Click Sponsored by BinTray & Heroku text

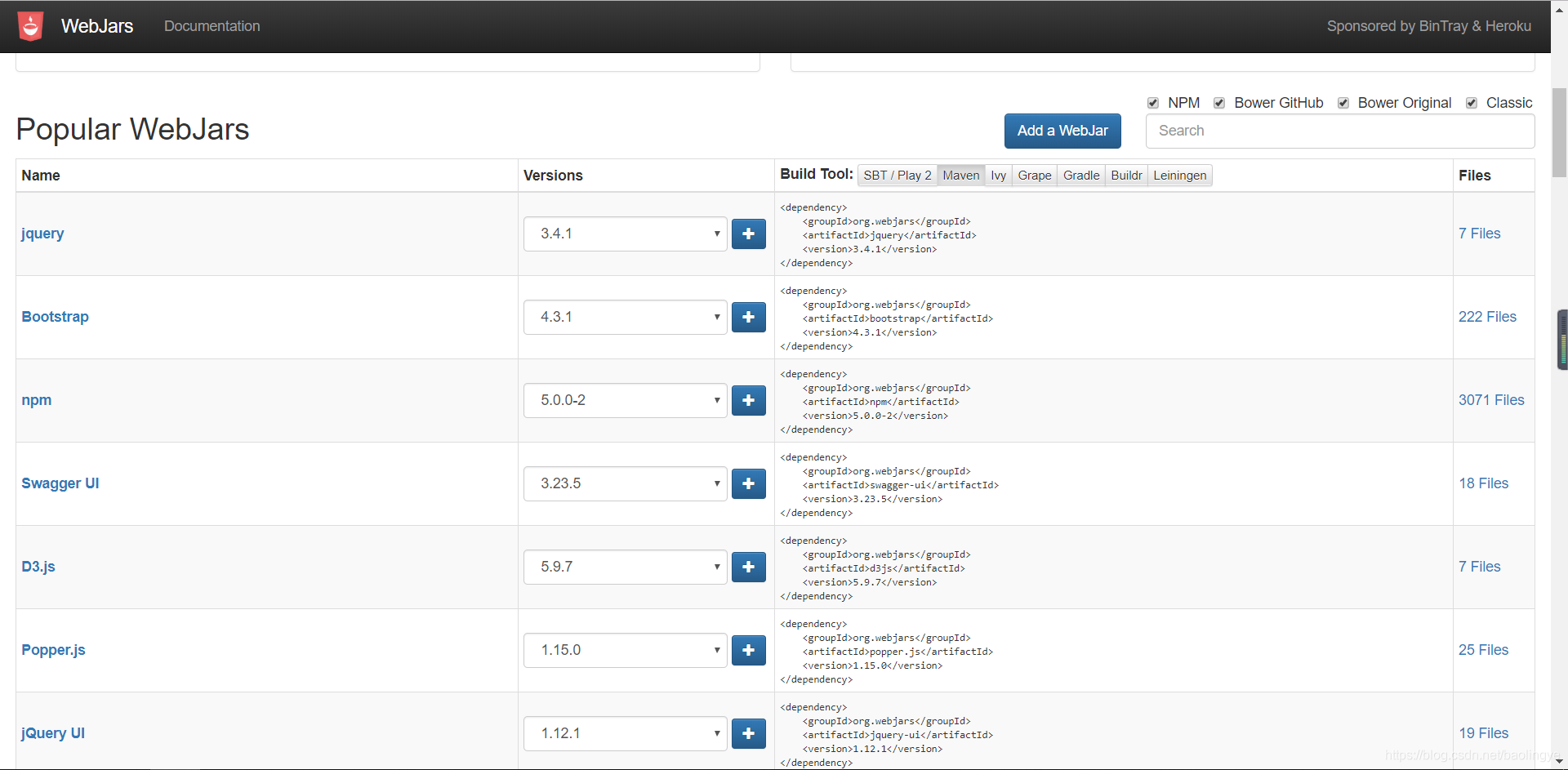1429,26
